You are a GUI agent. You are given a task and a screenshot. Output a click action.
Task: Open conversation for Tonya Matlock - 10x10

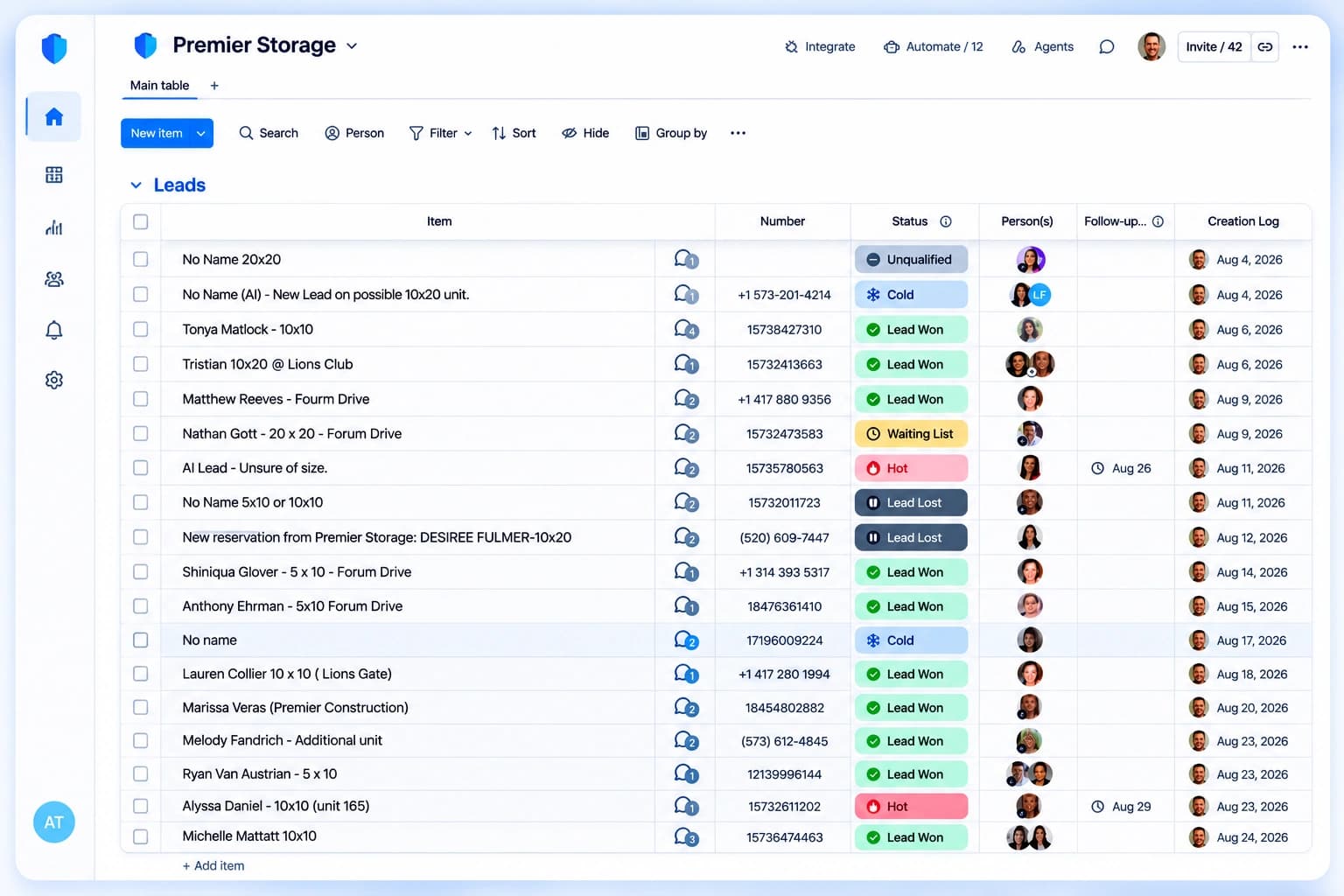coord(686,329)
